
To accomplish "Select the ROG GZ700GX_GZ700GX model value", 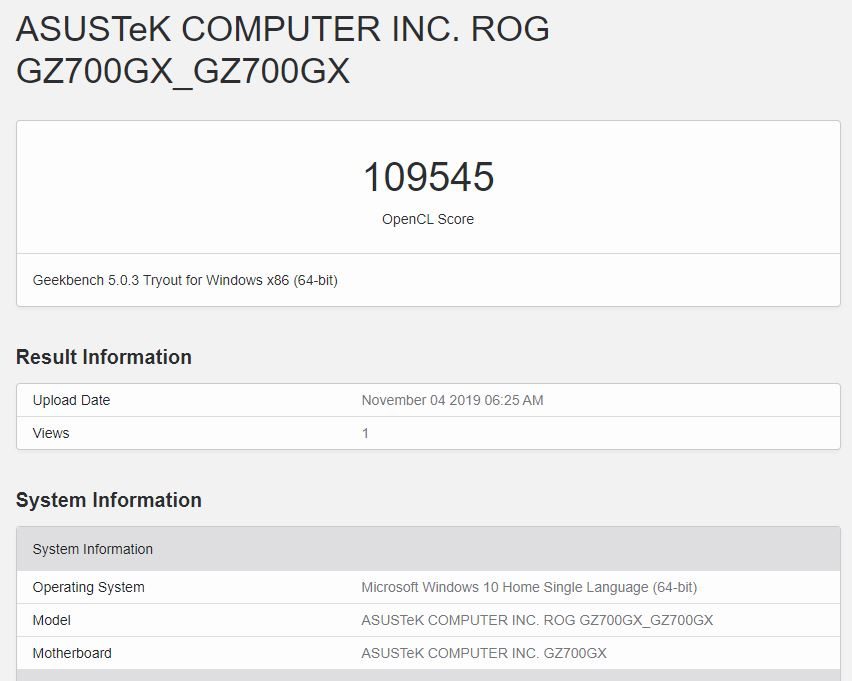I will point(537,620).
